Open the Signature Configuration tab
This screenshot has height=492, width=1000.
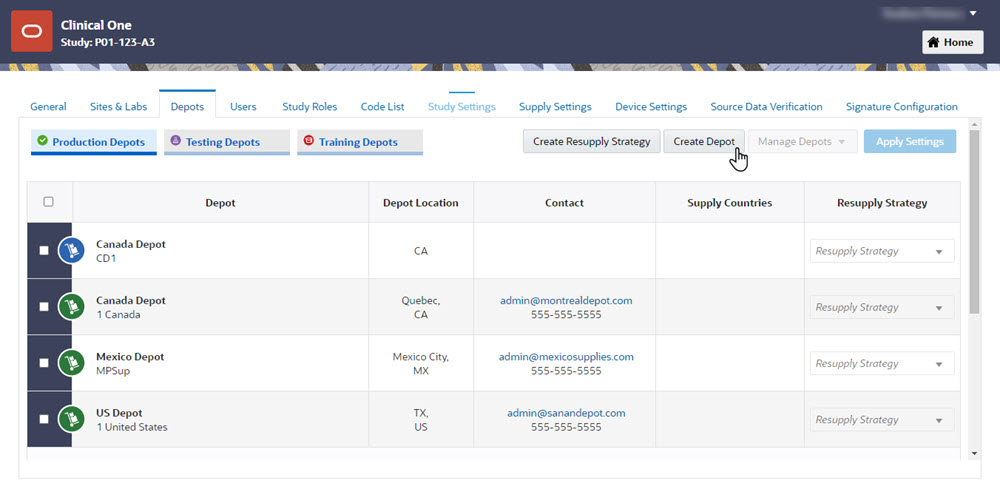[x=902, y=107]
